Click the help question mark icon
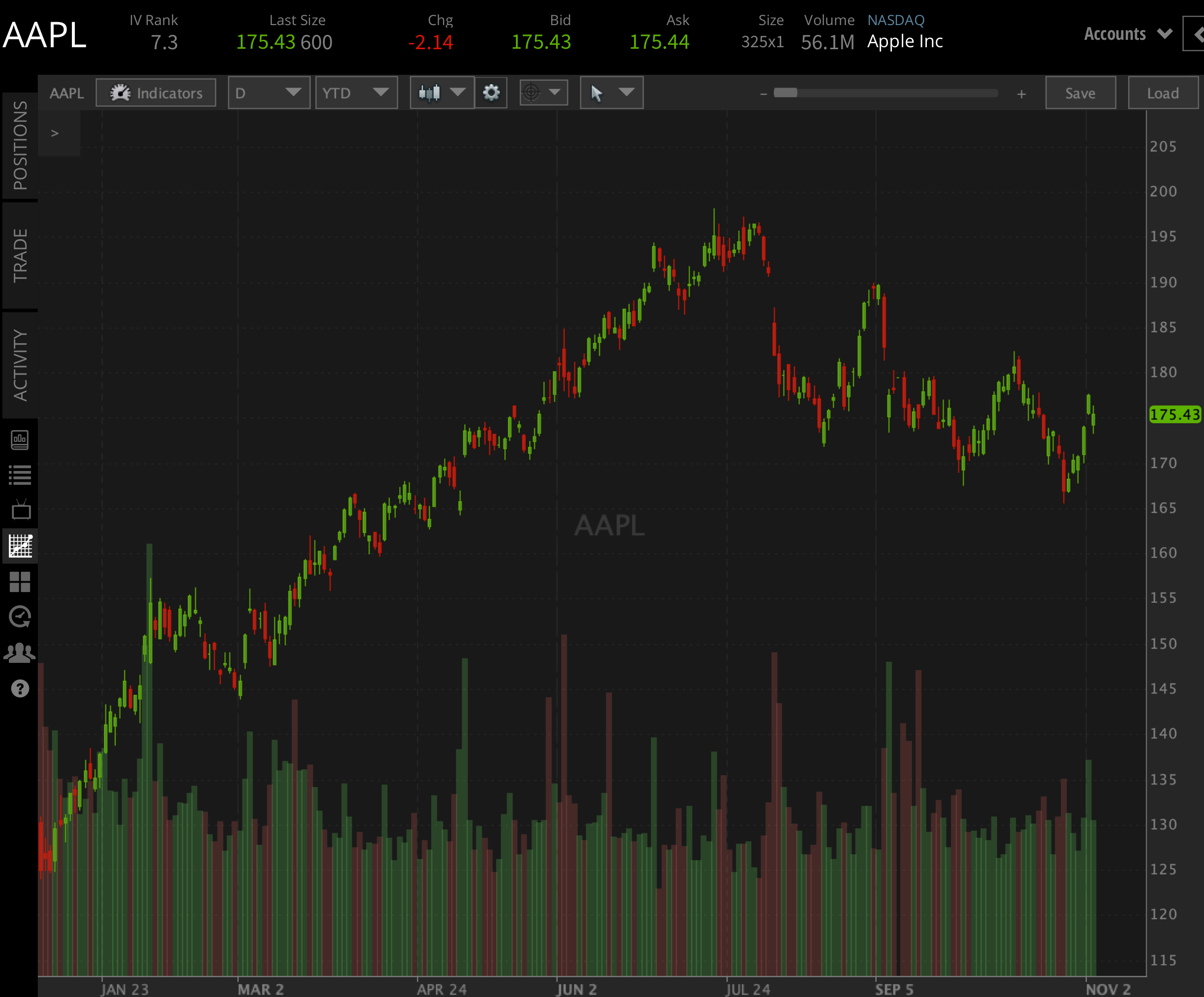This screenshot has height=997, width=1204. [x=20, y=688]
